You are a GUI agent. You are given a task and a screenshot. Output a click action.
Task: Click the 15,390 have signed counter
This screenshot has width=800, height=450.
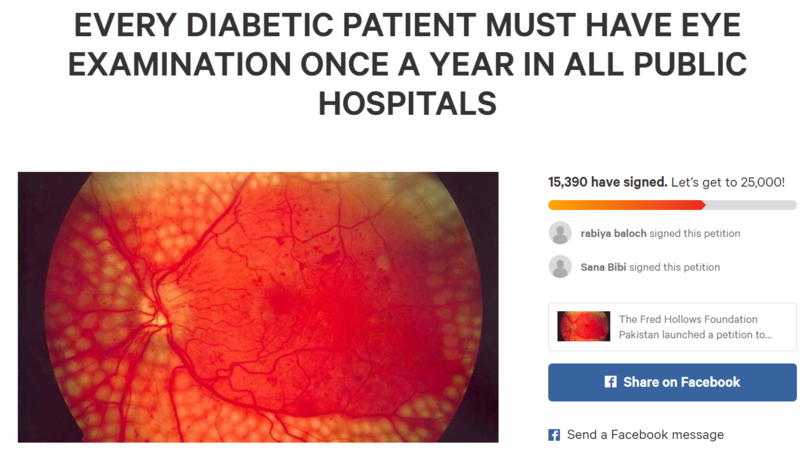pos(607,182)
